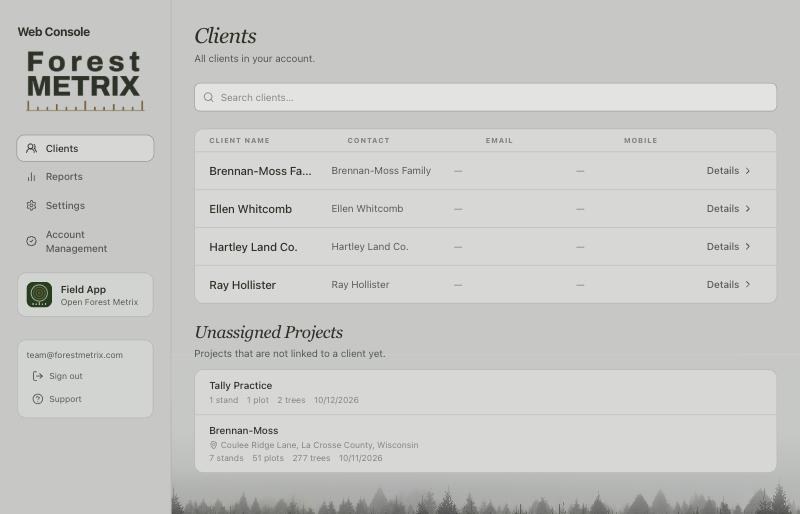The height and width of the screenshot is (514, 800).
Task: Open the Tally Practice unassigned project
Action: pyautogui.click(x=485, y=392)
